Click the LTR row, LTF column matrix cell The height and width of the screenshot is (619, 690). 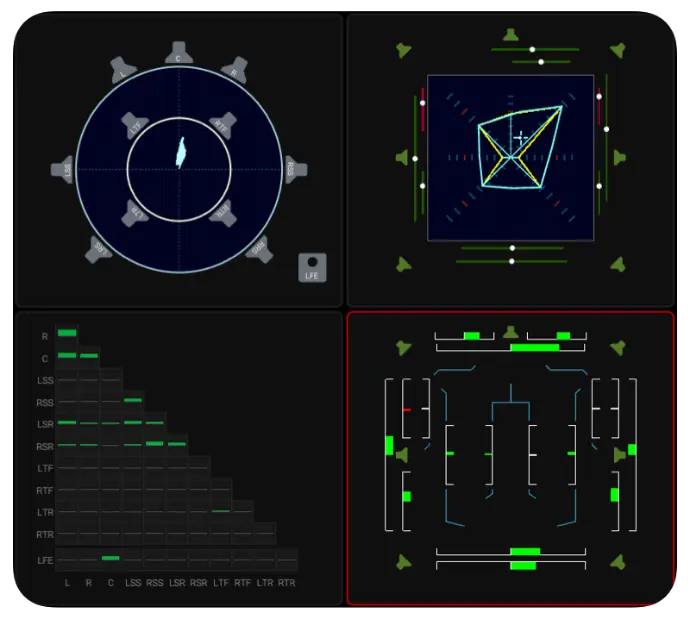(221, 513)
